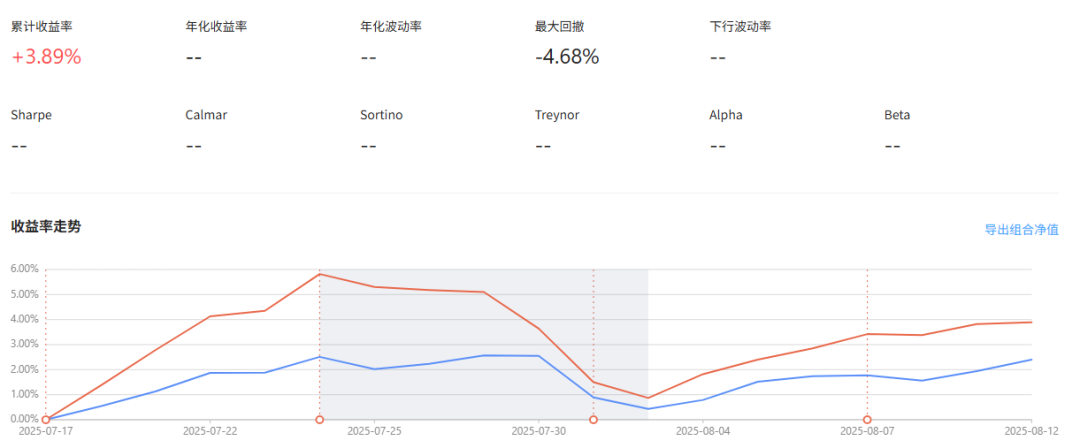Click the circle marker just after 2025-07-30

click(x=593, y=420)
